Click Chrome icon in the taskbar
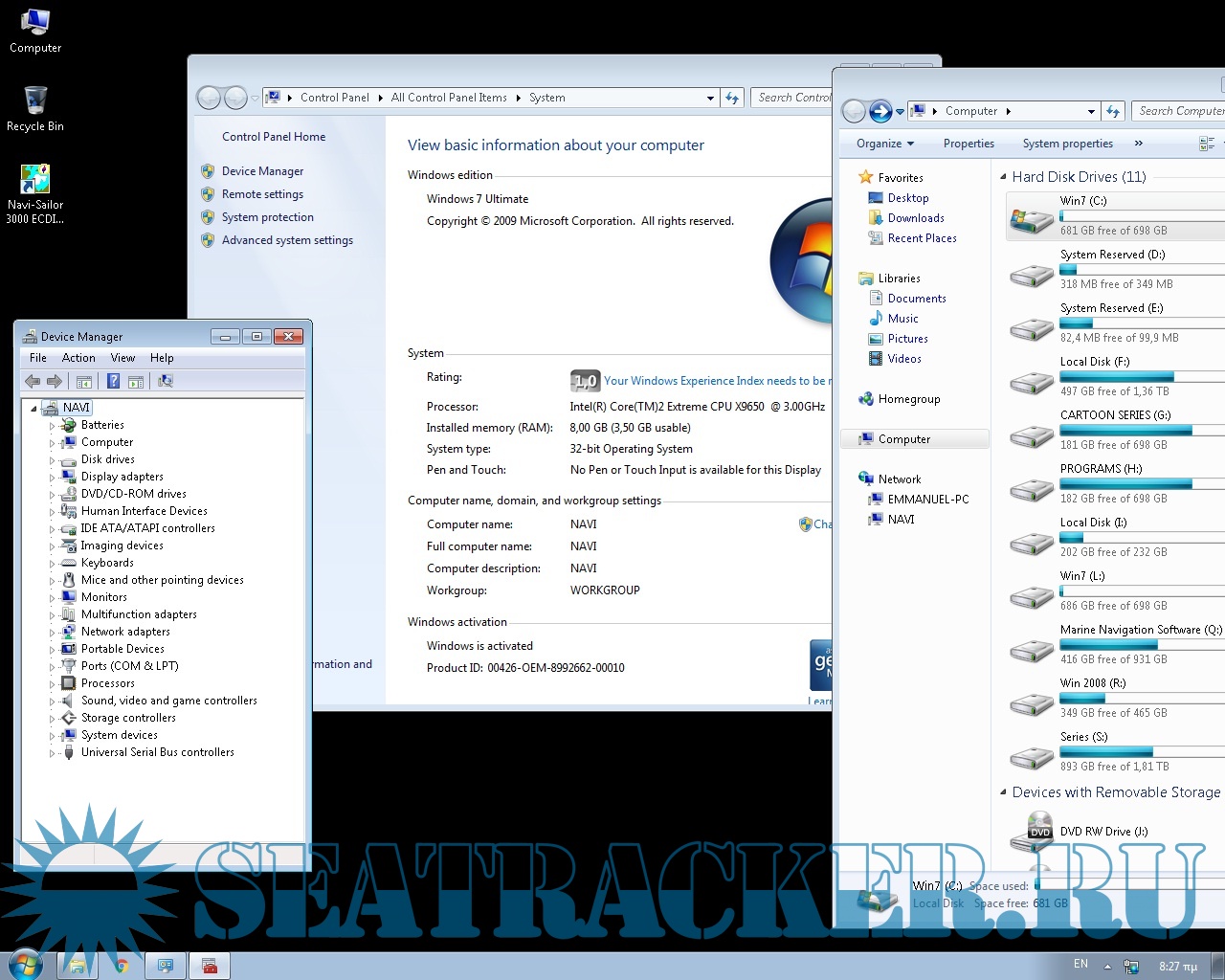The height and width of the screenshot is (980, 1225). 122,966
